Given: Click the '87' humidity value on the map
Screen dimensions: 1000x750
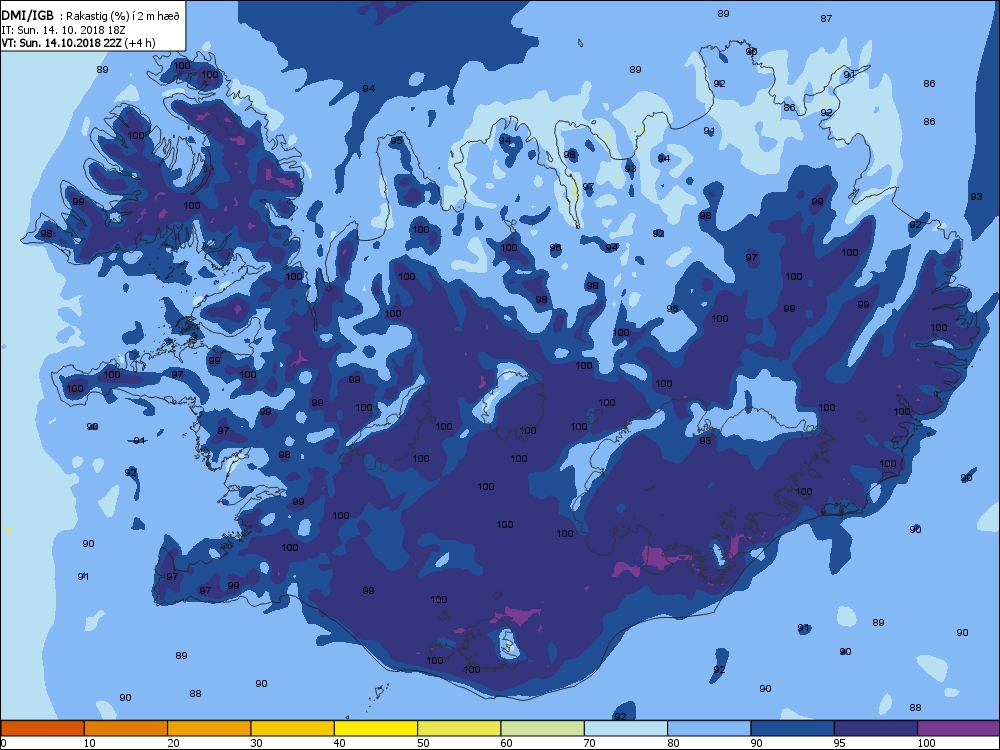Looking at the screenshot, I should coord(826,19).
